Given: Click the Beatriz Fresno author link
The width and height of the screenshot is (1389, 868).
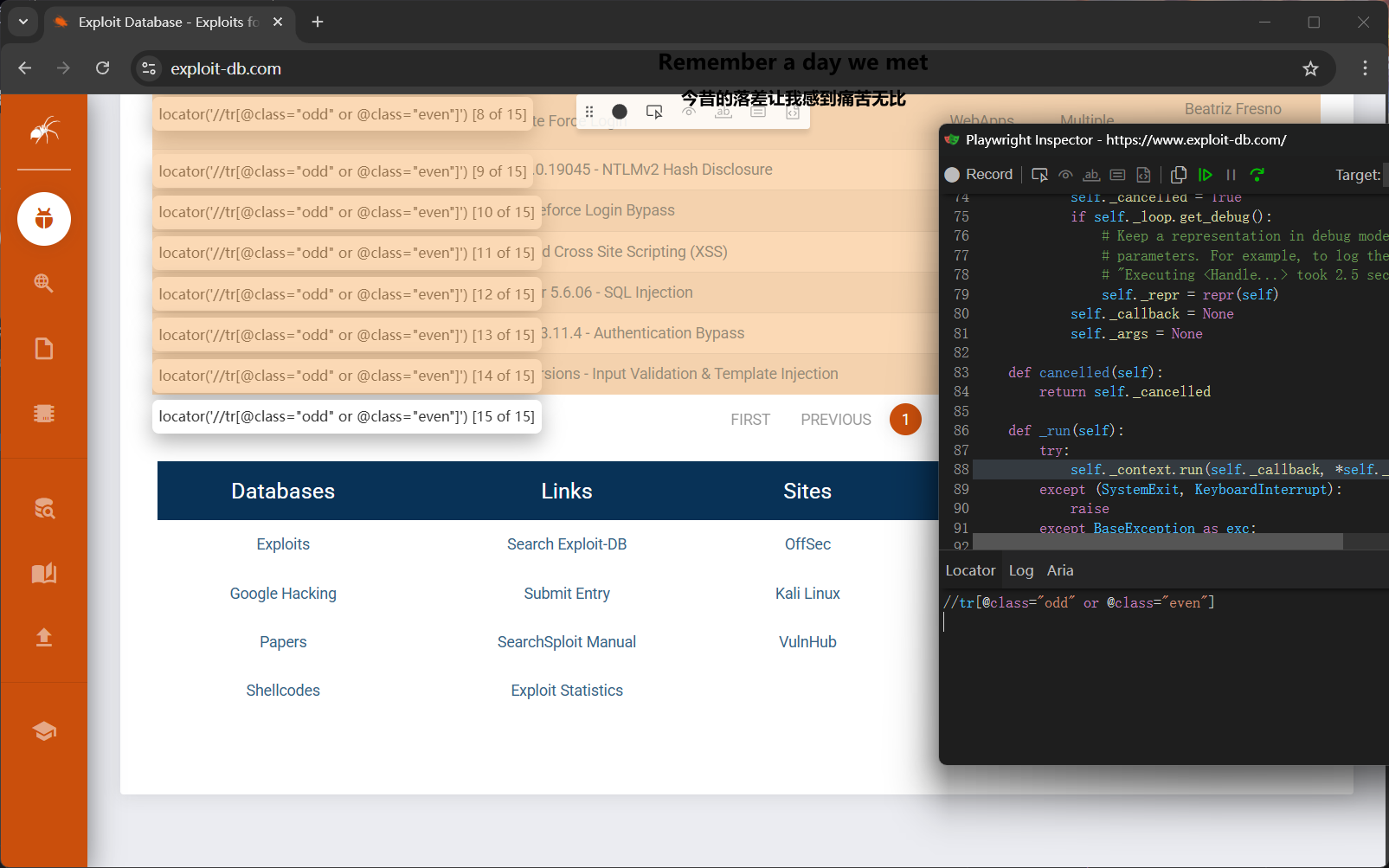Looking at the screenshot, I should point(1232,109).
